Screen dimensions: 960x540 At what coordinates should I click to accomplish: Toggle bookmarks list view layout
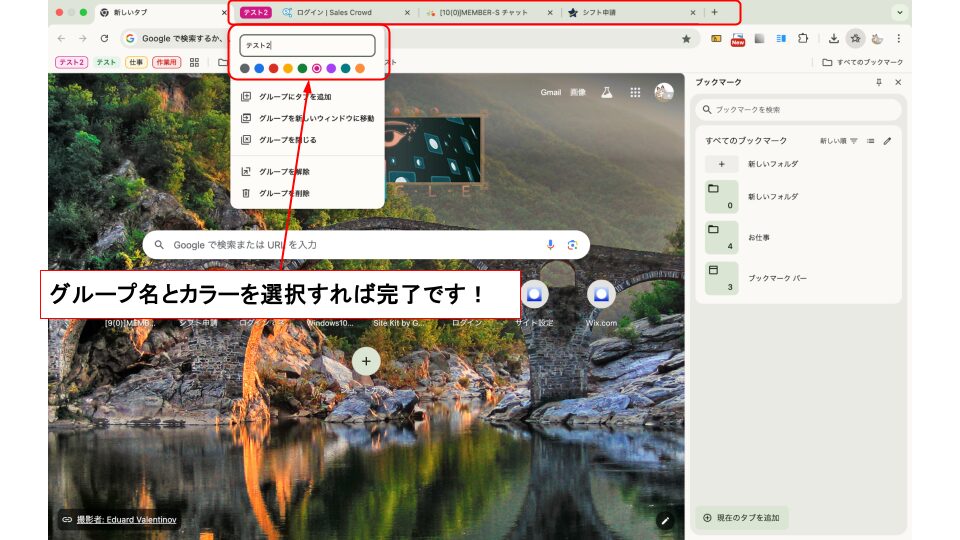pos(871,141)
